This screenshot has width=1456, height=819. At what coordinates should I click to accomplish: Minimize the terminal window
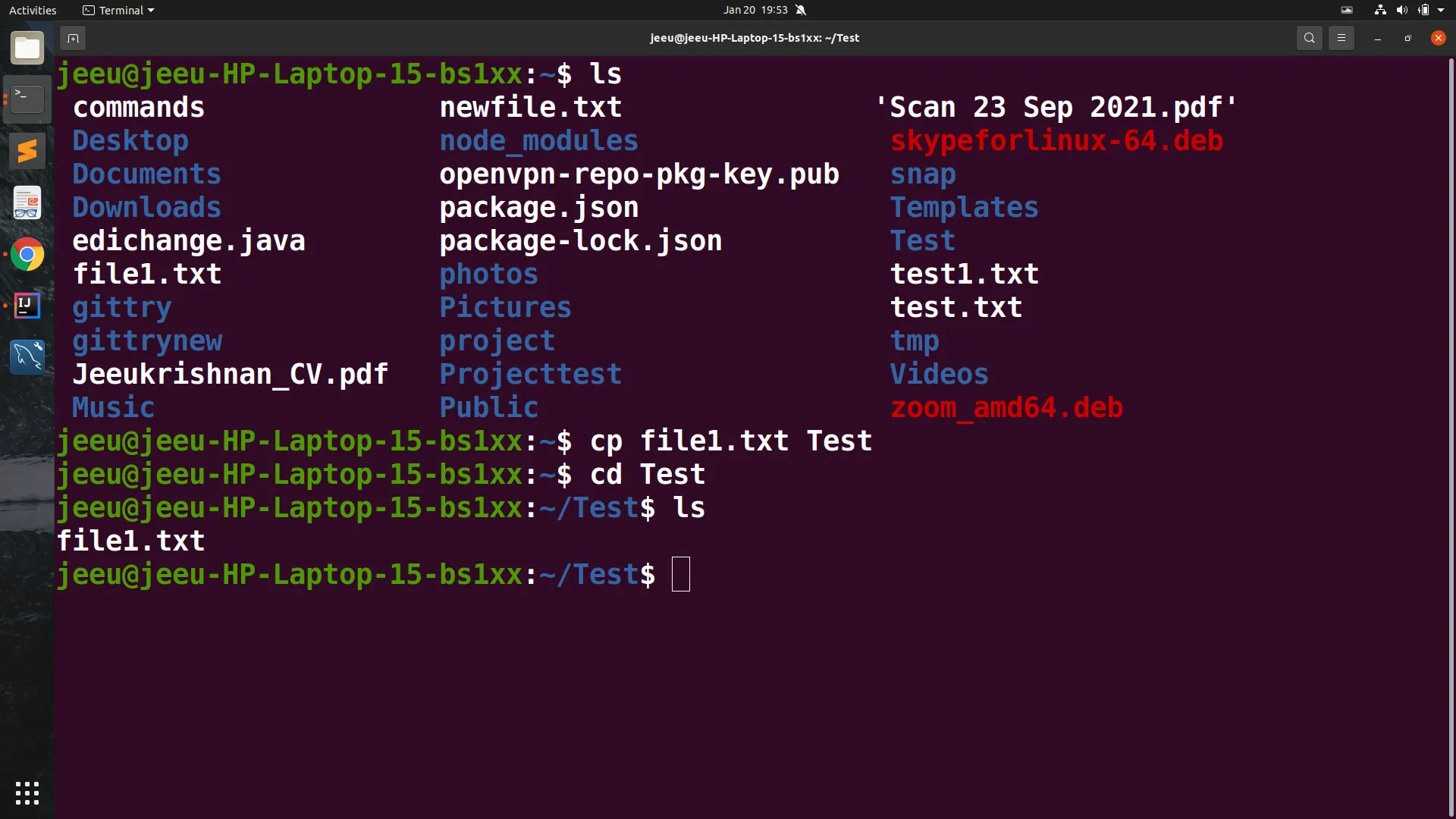(x=1377, y=38)
